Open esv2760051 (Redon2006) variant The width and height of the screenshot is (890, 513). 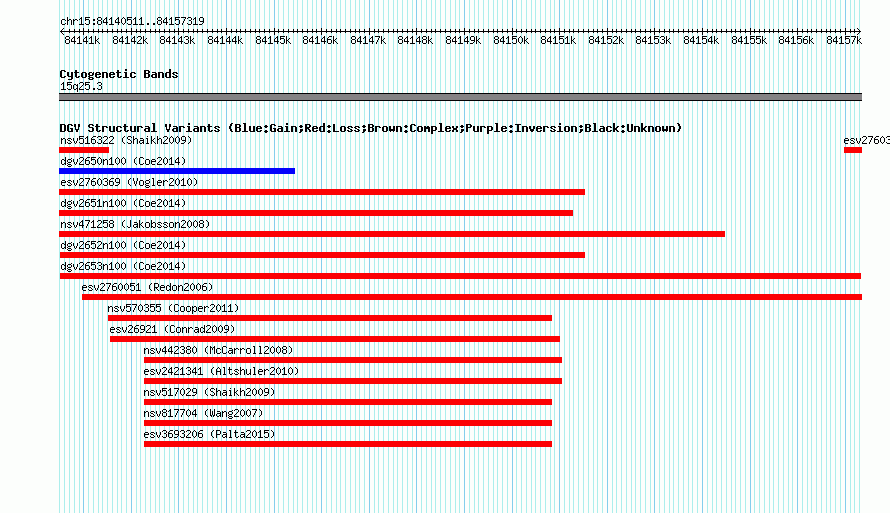coord(147,287)
